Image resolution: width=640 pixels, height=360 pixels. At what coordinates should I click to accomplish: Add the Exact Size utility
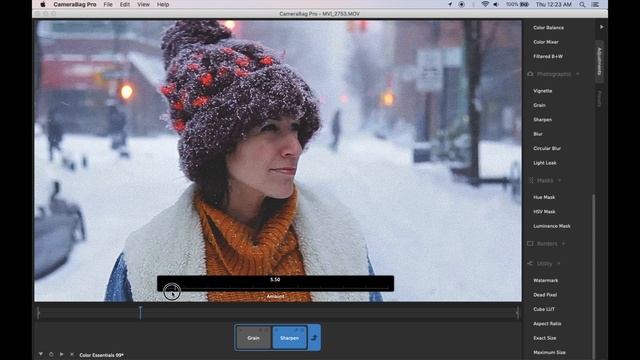(x=544, y=338)
